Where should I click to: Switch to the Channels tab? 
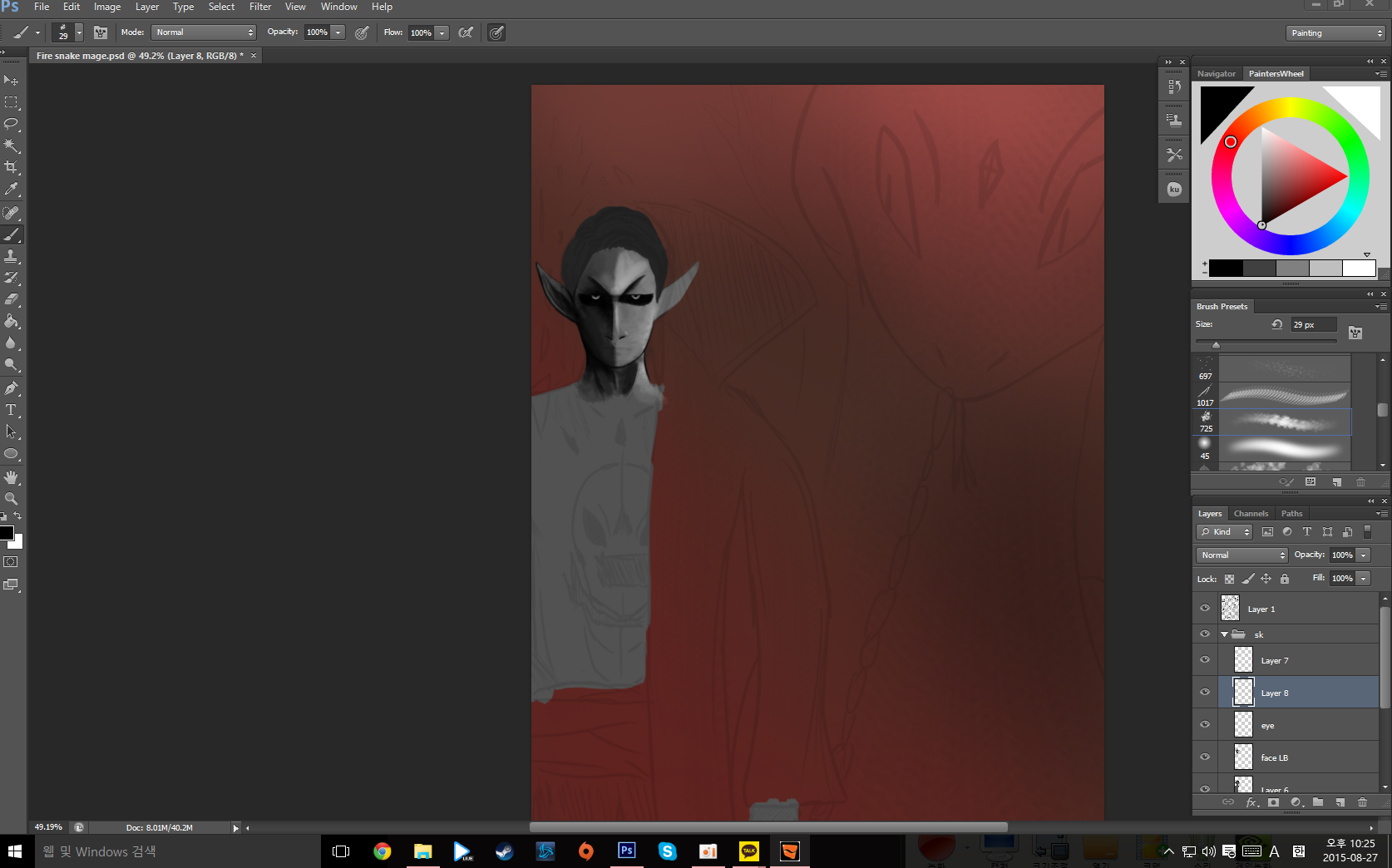pyautogui.click(x=1251, y=514)
